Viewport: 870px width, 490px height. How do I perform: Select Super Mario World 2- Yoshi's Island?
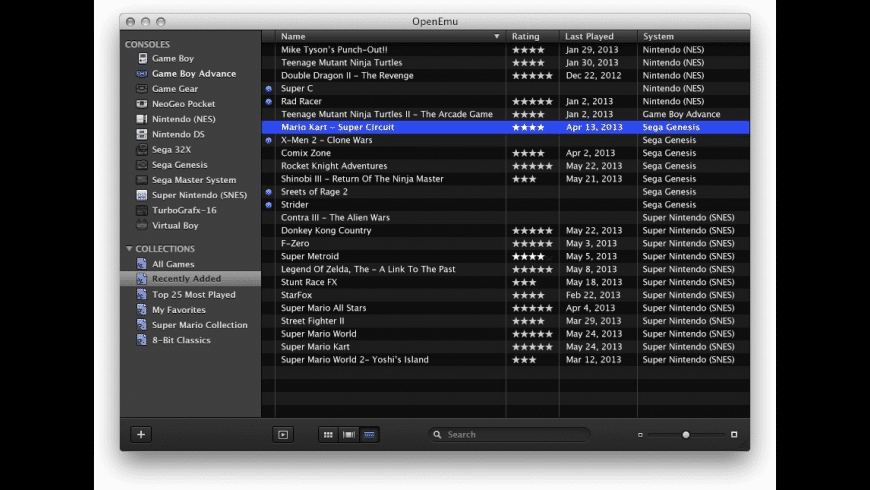click(355, 360)
